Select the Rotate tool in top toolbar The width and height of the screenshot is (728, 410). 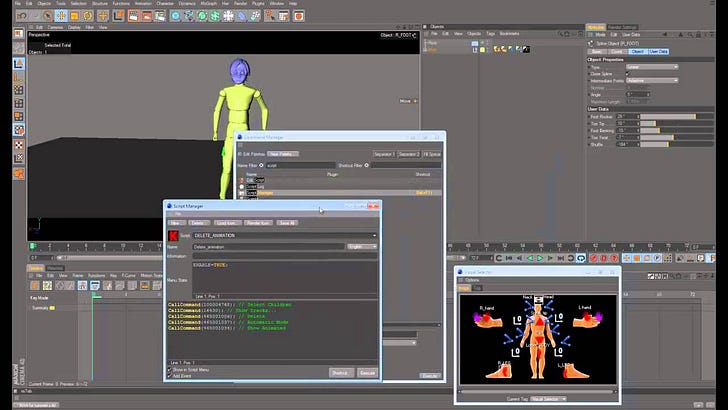click(x=87, y=16)
